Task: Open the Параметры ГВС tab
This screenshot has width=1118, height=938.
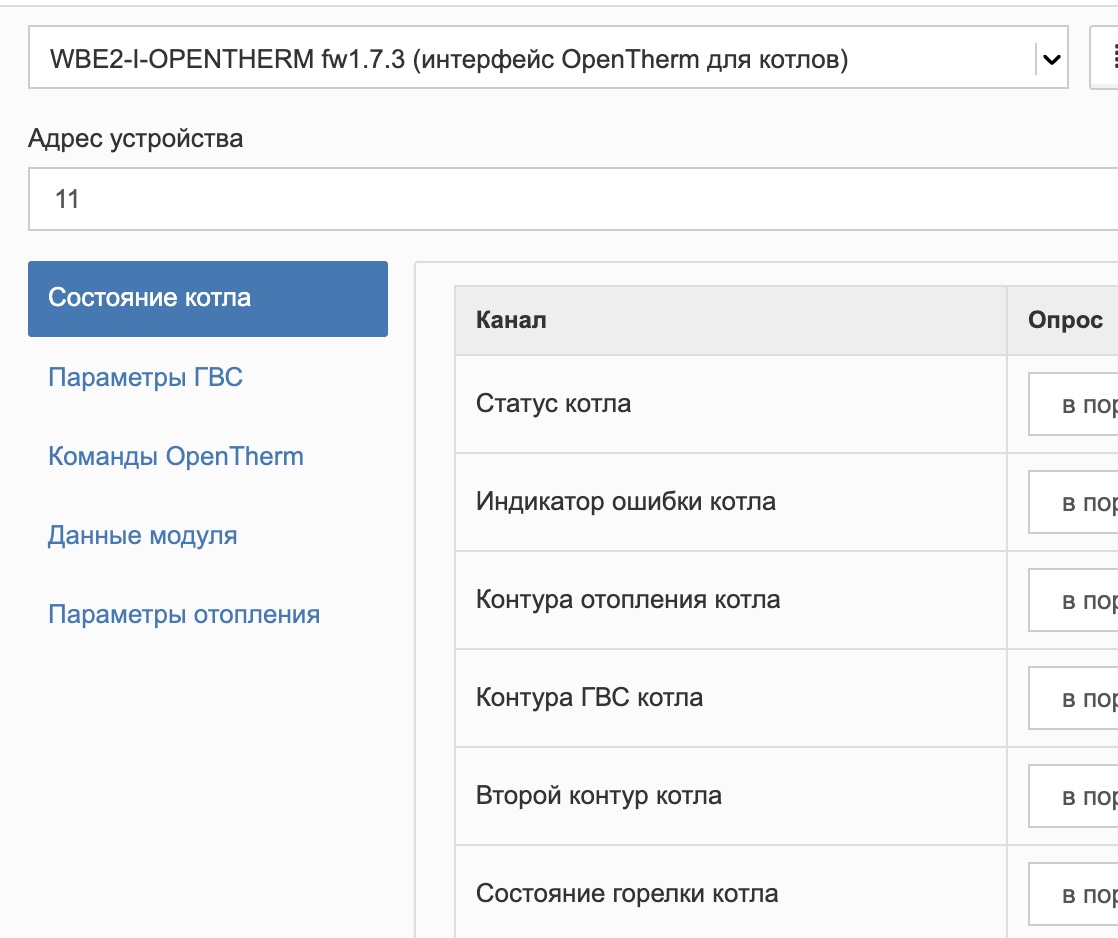Action: pos(145,377)
